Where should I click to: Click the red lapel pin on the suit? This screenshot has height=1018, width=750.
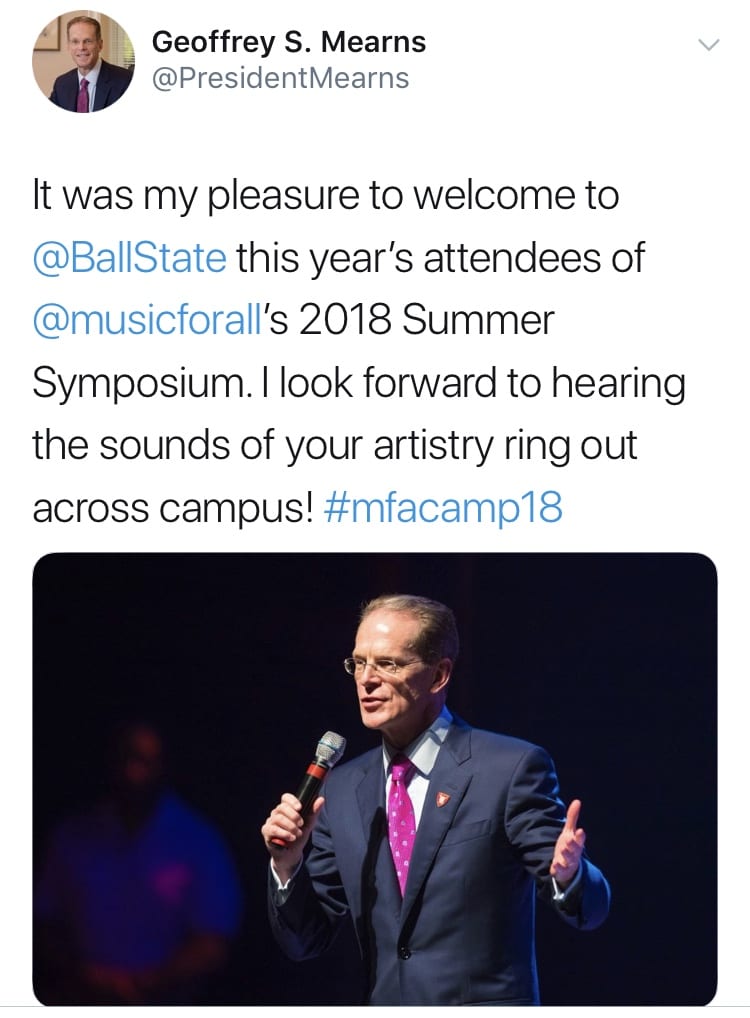(x=444, y=797)
